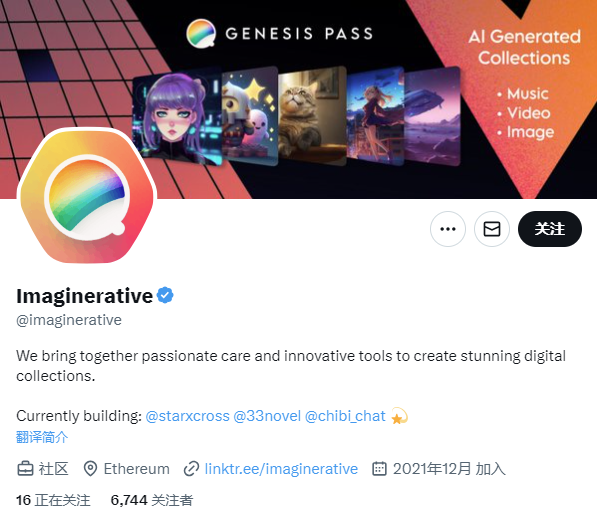
Task: Click 翻译简介 to translate the bio
Action: pos(42,437)
